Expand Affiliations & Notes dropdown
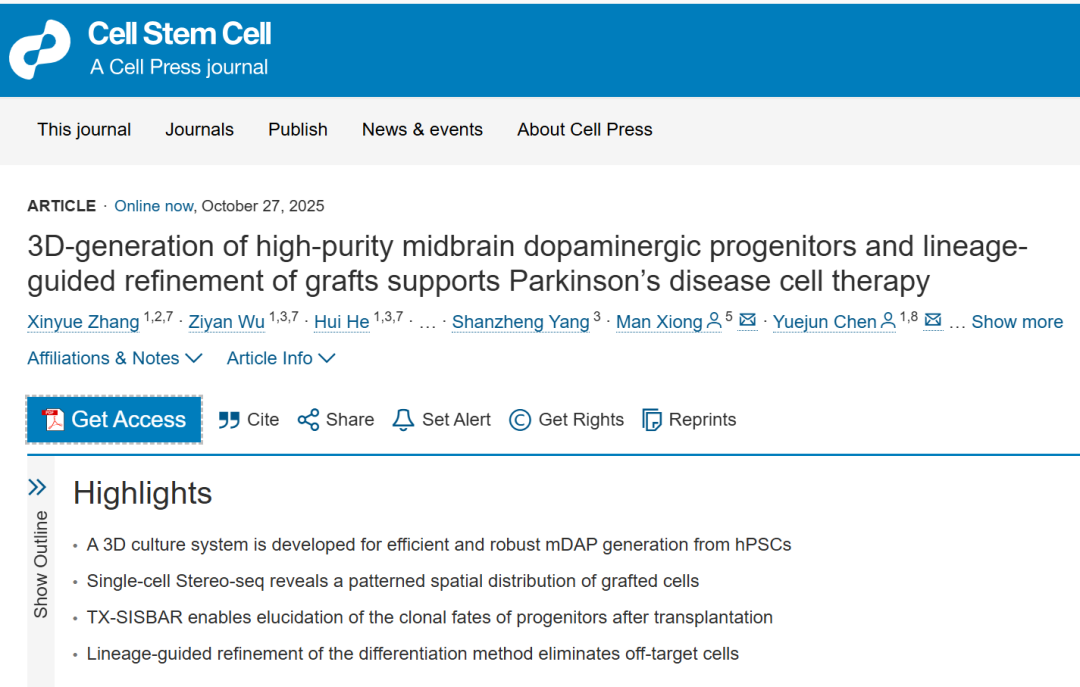 pyautogui.click(x=115, y=358)
